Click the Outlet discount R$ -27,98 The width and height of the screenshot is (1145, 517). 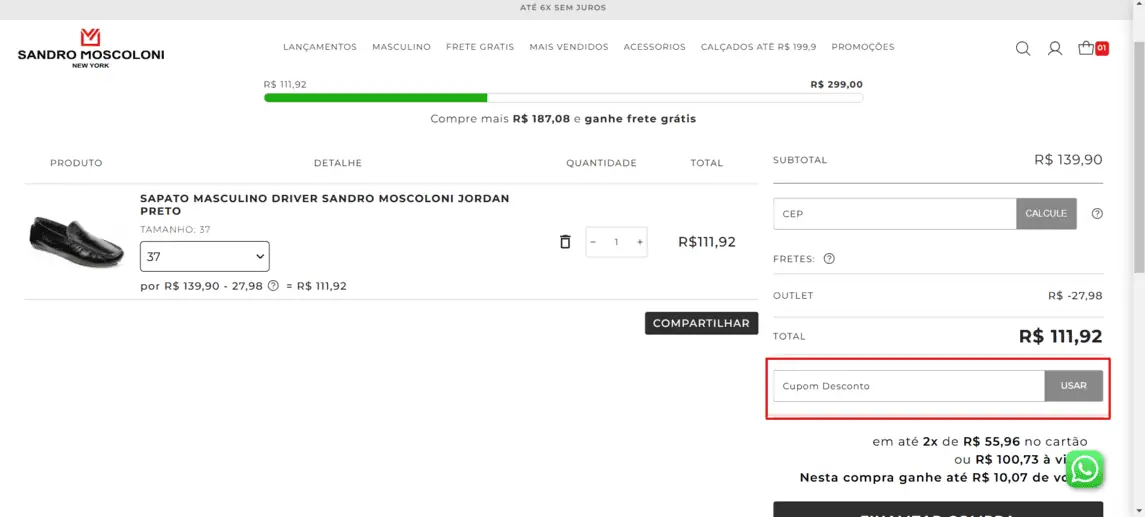click(1075, 296)
